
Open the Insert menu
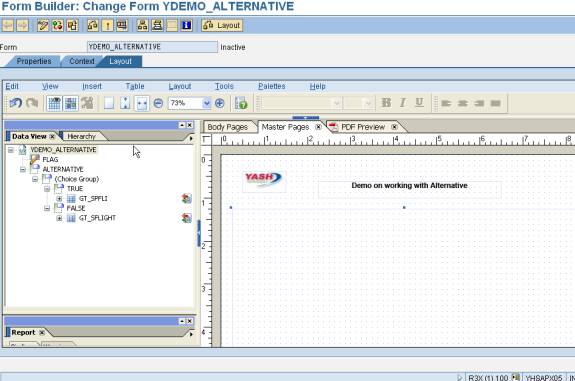point(92,87)
